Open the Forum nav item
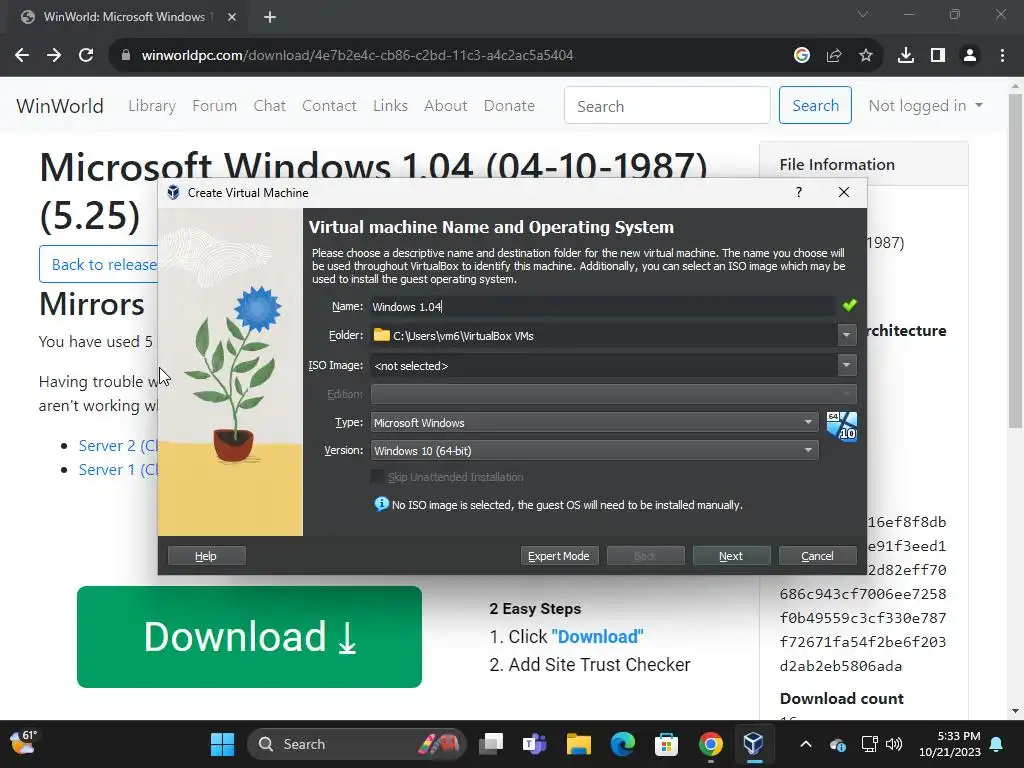The image size is (1024, 768). coord(214,105)
